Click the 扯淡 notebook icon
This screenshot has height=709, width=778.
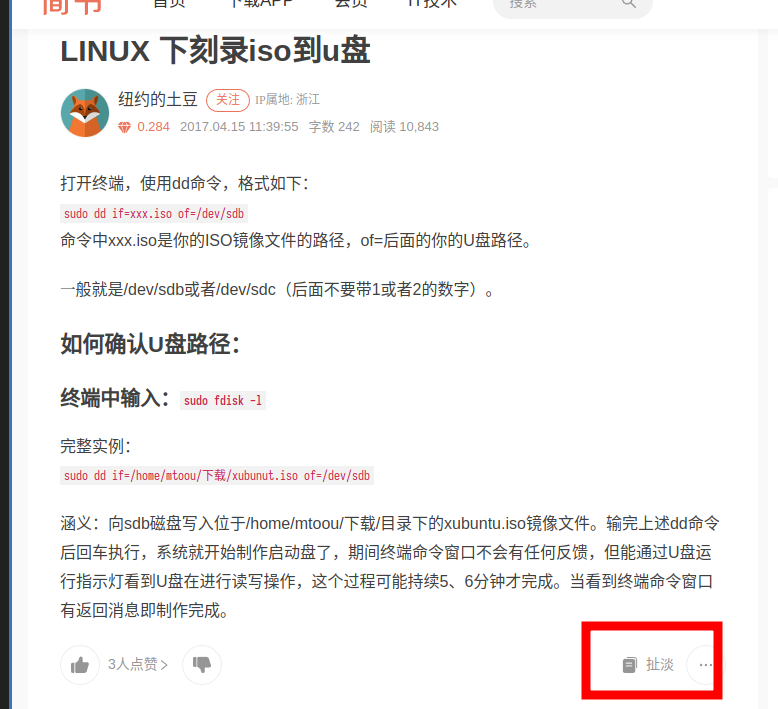pos(630,665)
